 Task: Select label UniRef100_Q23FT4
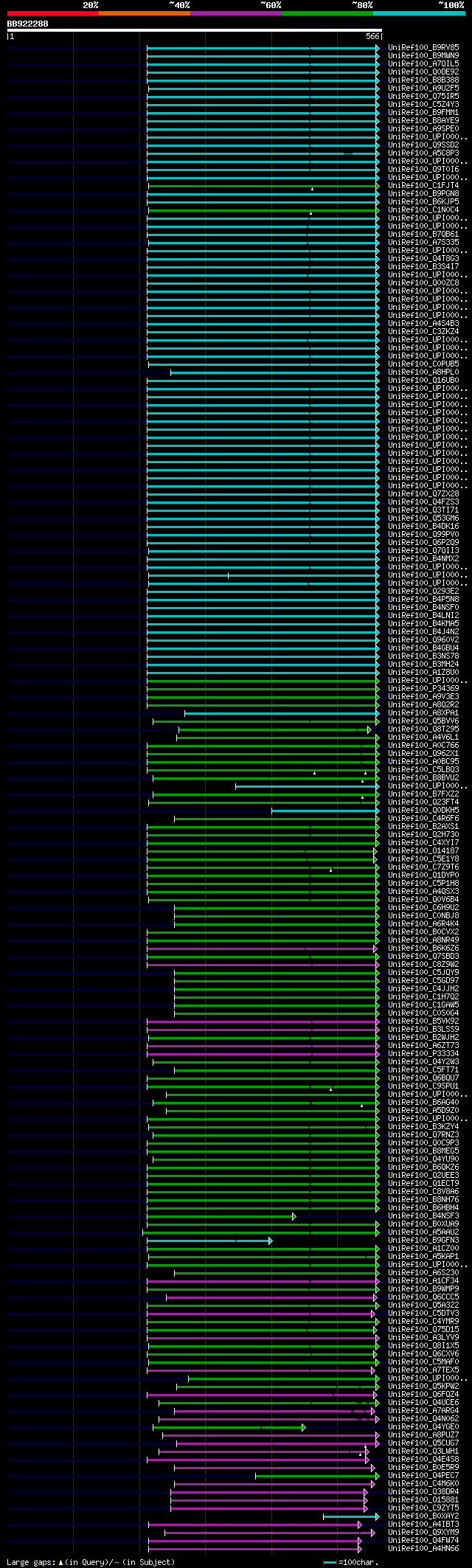423,802
